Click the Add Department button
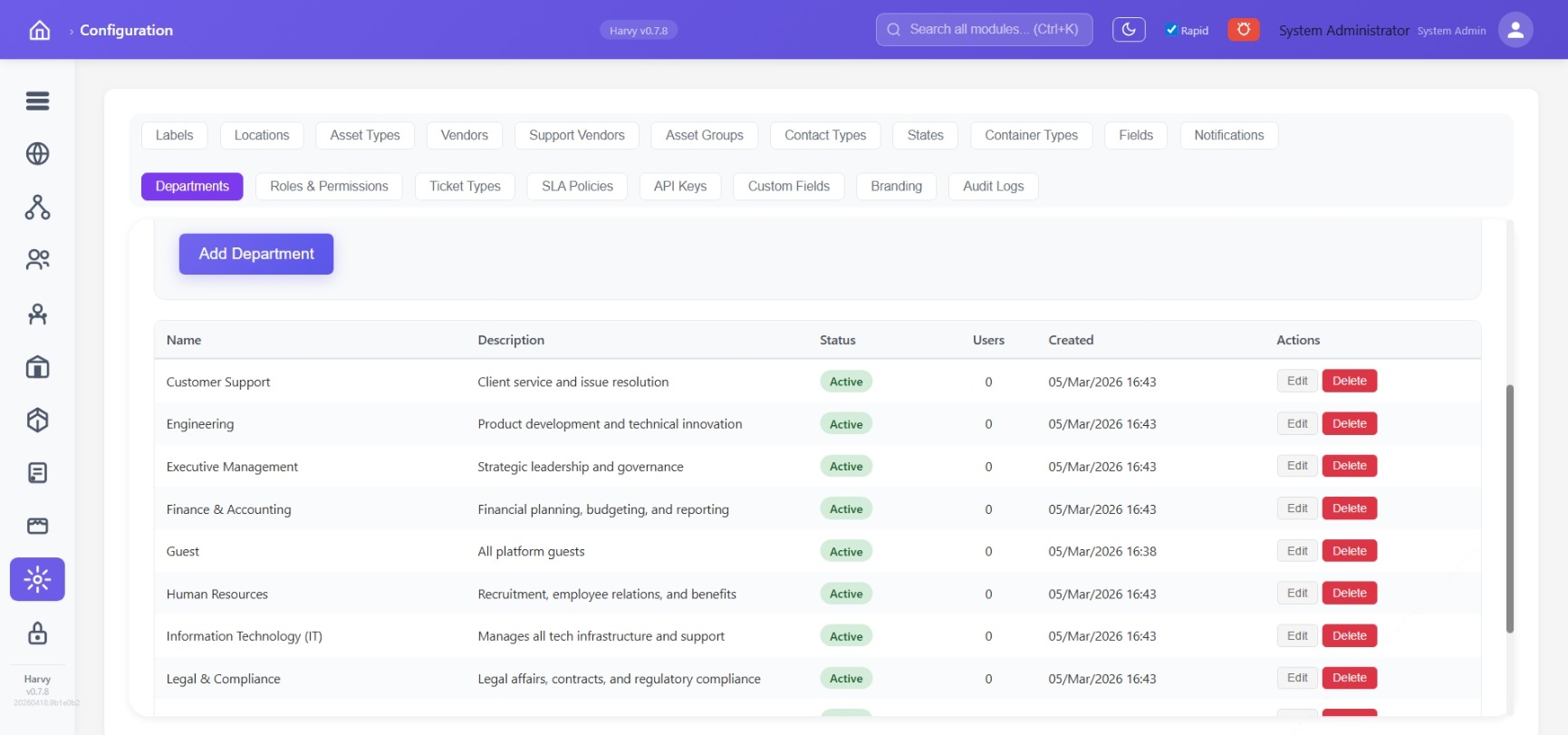Screen dimensions: 1568x735 (256, 254)
